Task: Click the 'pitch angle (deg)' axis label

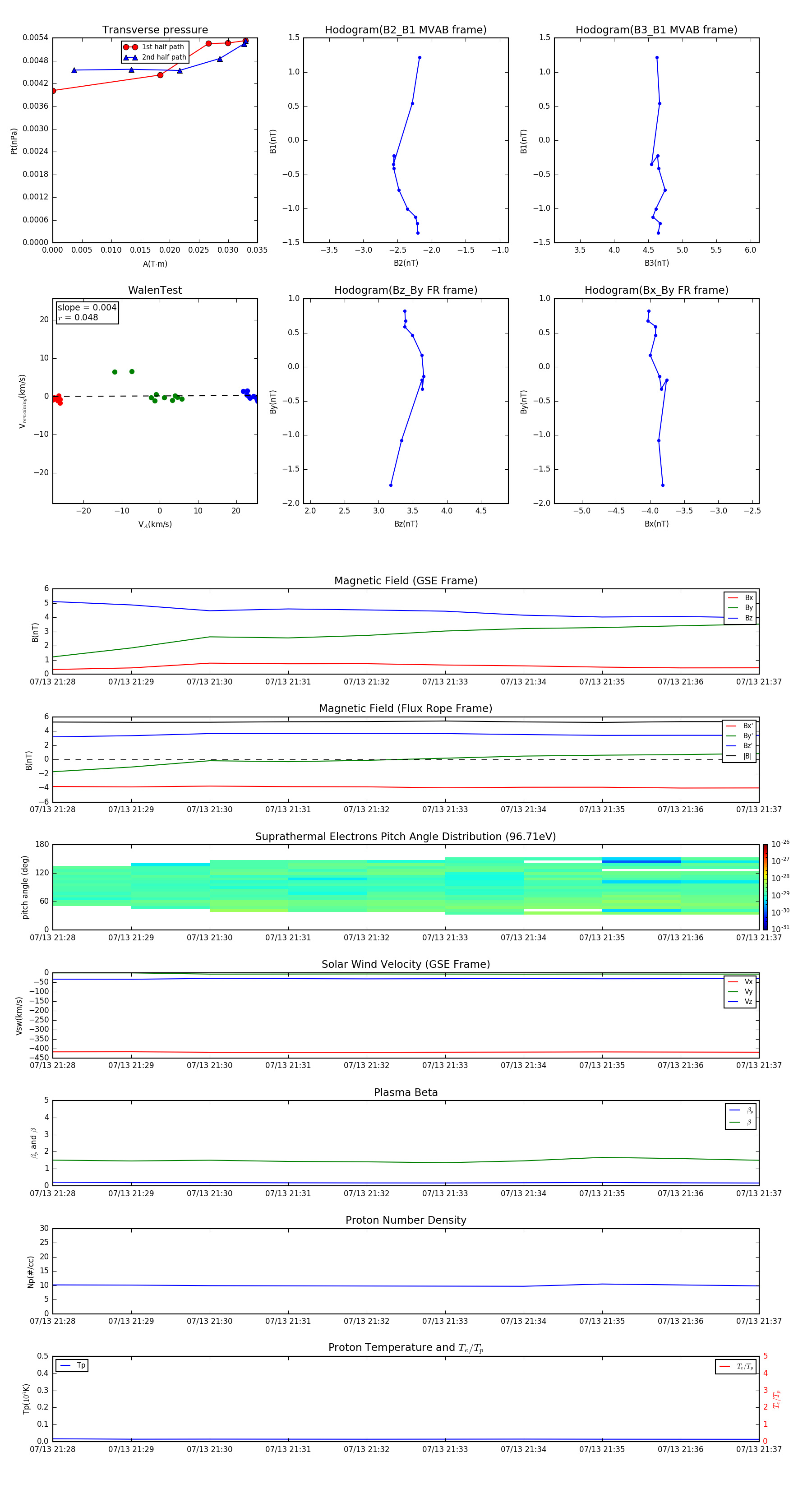Action: (25, 887)
